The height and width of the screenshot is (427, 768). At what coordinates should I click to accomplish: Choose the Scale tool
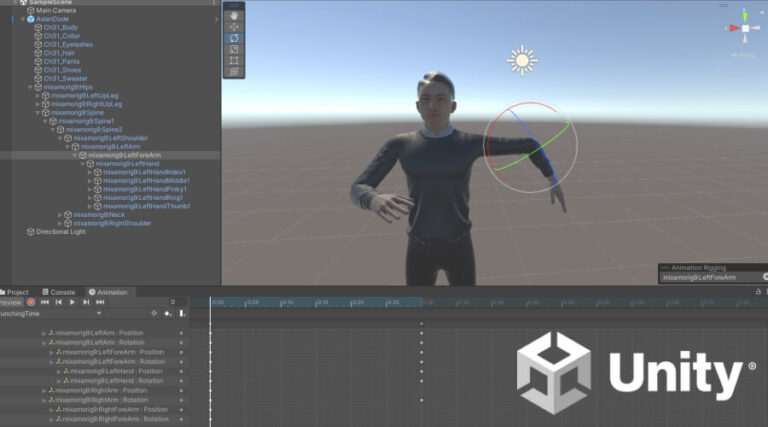[234, 49]
